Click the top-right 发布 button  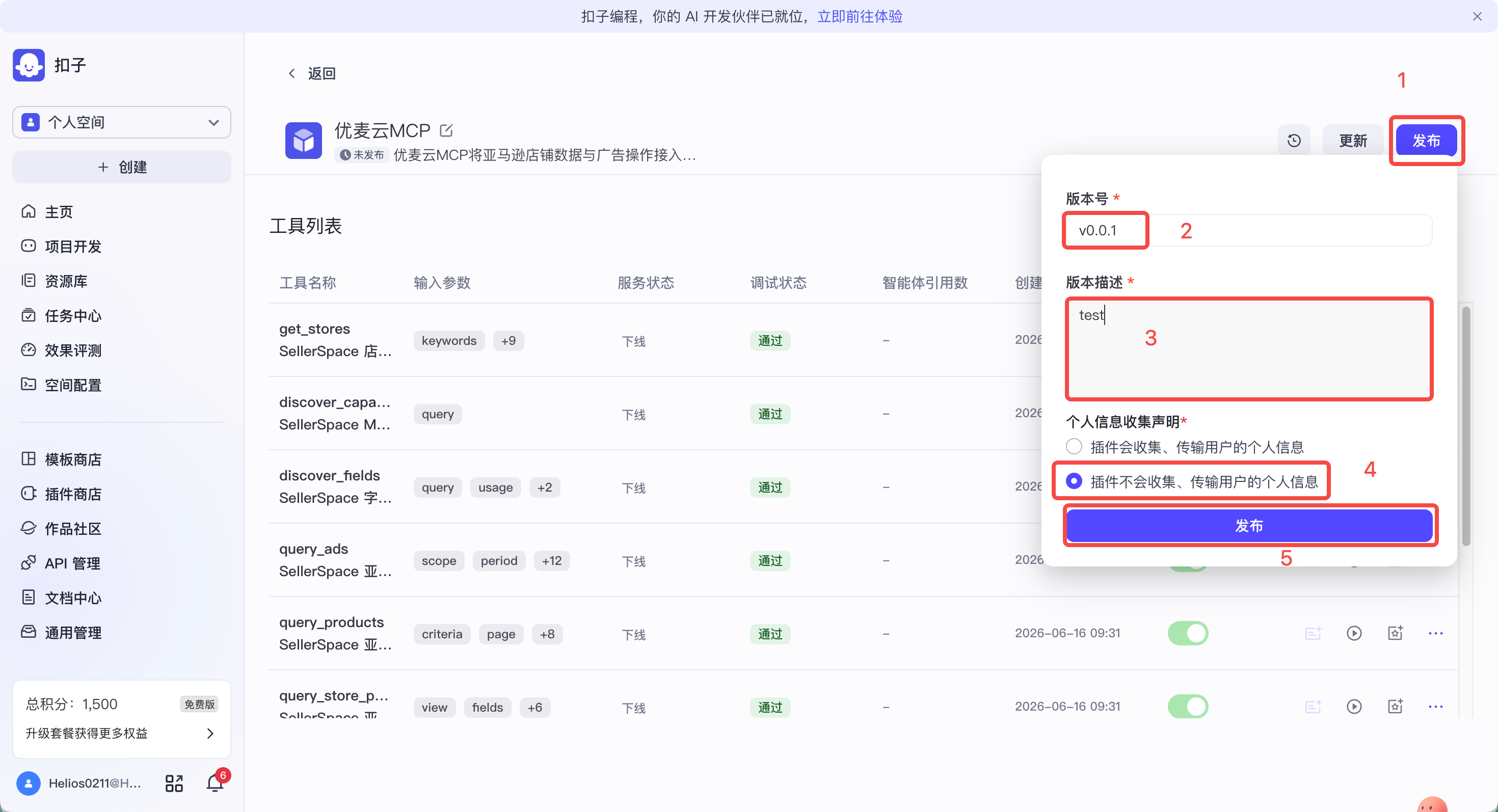coord(1427,141)
